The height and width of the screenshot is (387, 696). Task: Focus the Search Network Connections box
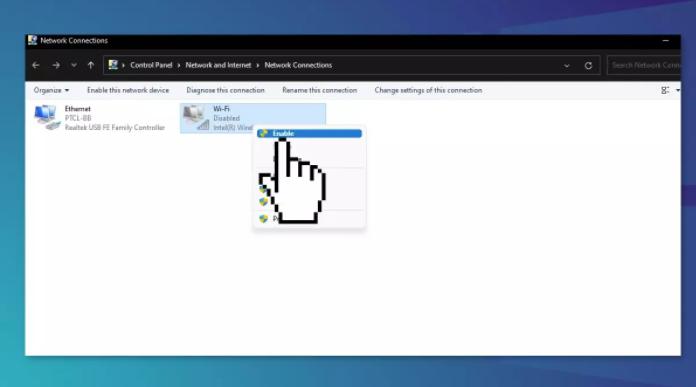point(644,65)
